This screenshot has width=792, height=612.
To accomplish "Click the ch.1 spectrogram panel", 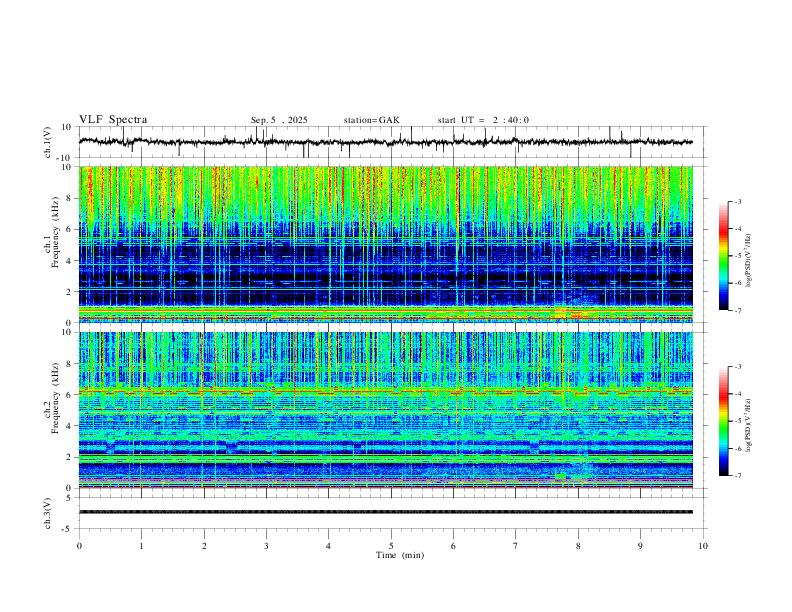I will coord(385,244).
